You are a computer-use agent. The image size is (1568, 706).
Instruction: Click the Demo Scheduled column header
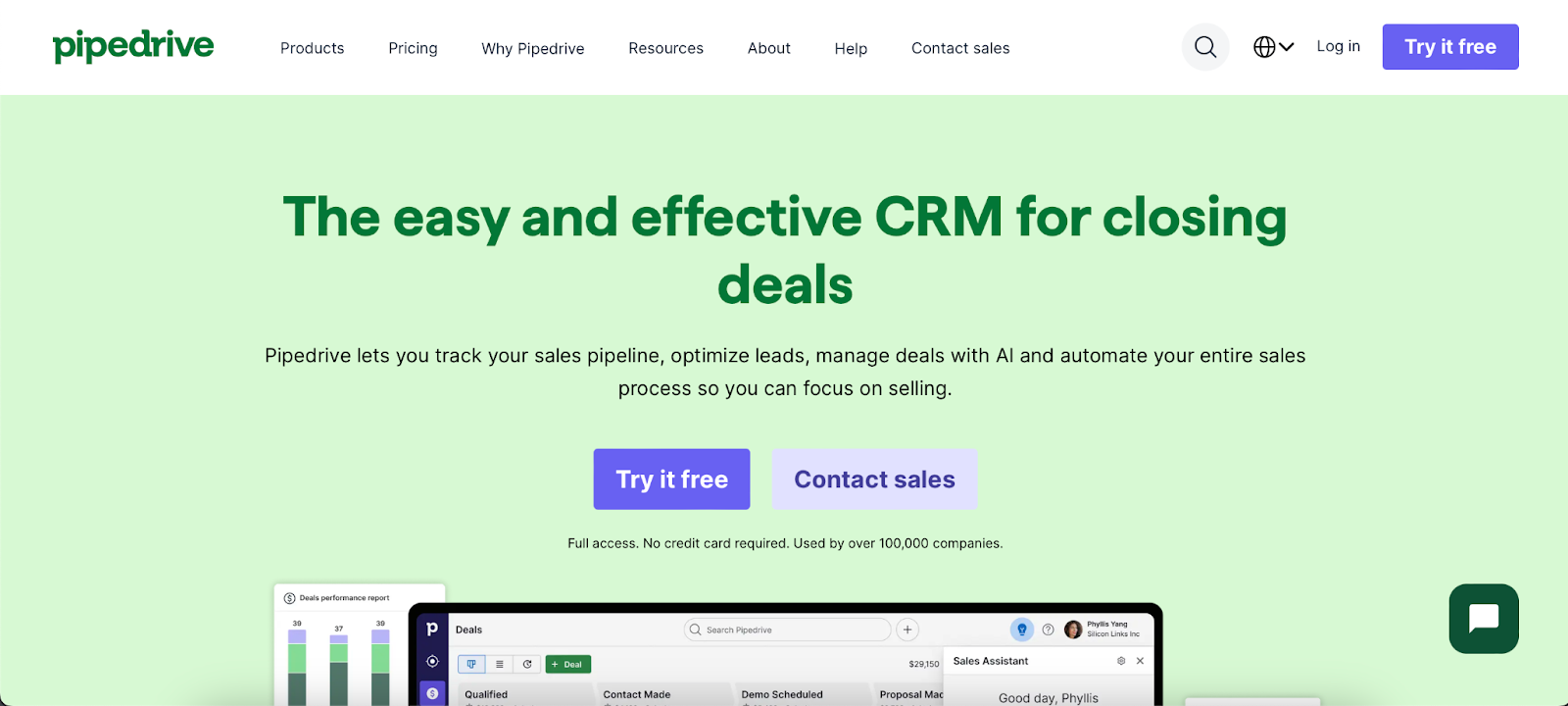click(782, 694)
